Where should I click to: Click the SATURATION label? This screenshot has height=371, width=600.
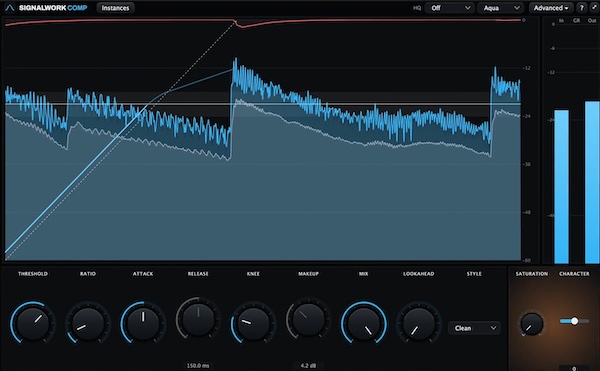point(532,274)
